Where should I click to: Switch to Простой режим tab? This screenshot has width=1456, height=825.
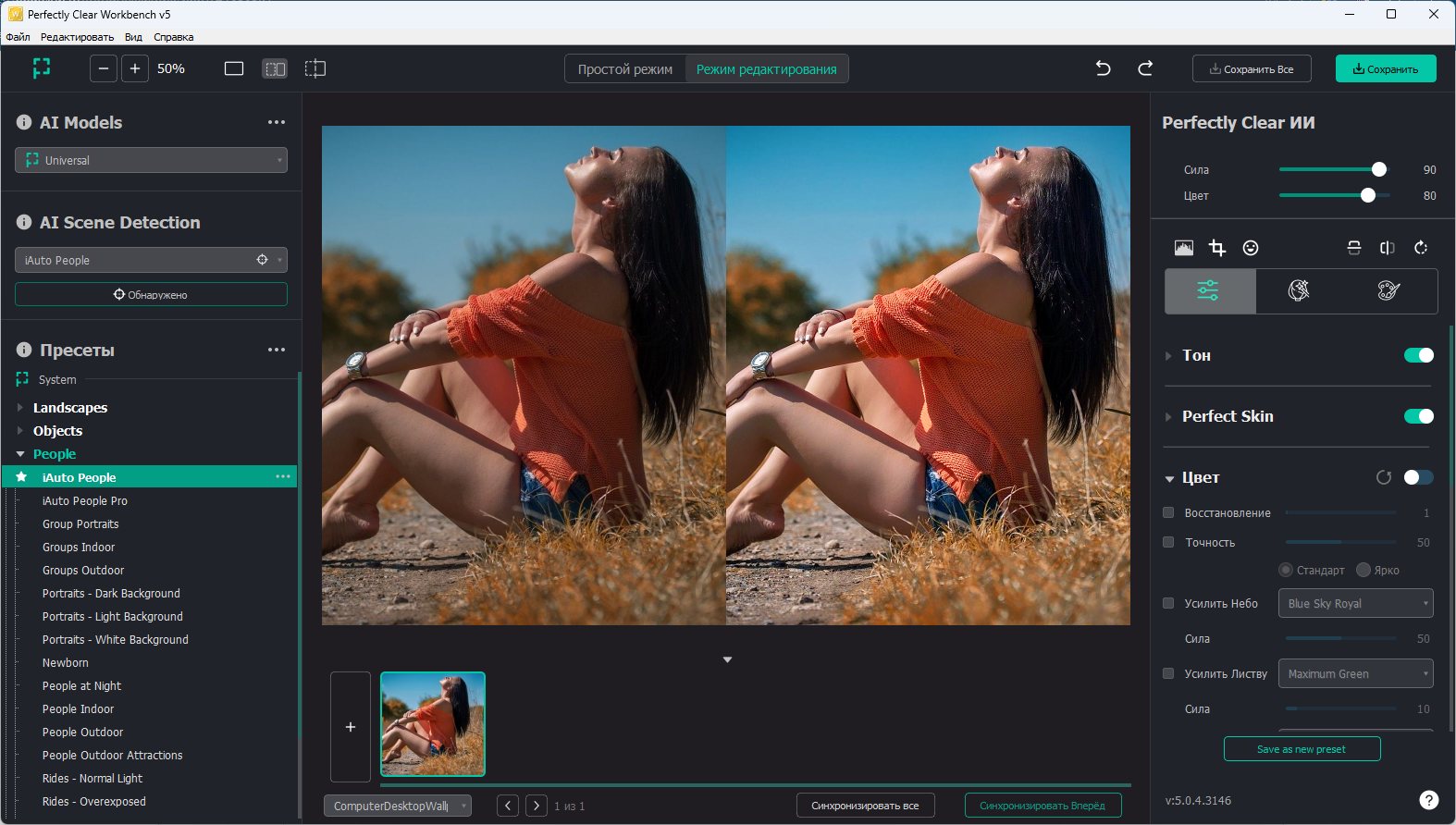pos(625,69)
